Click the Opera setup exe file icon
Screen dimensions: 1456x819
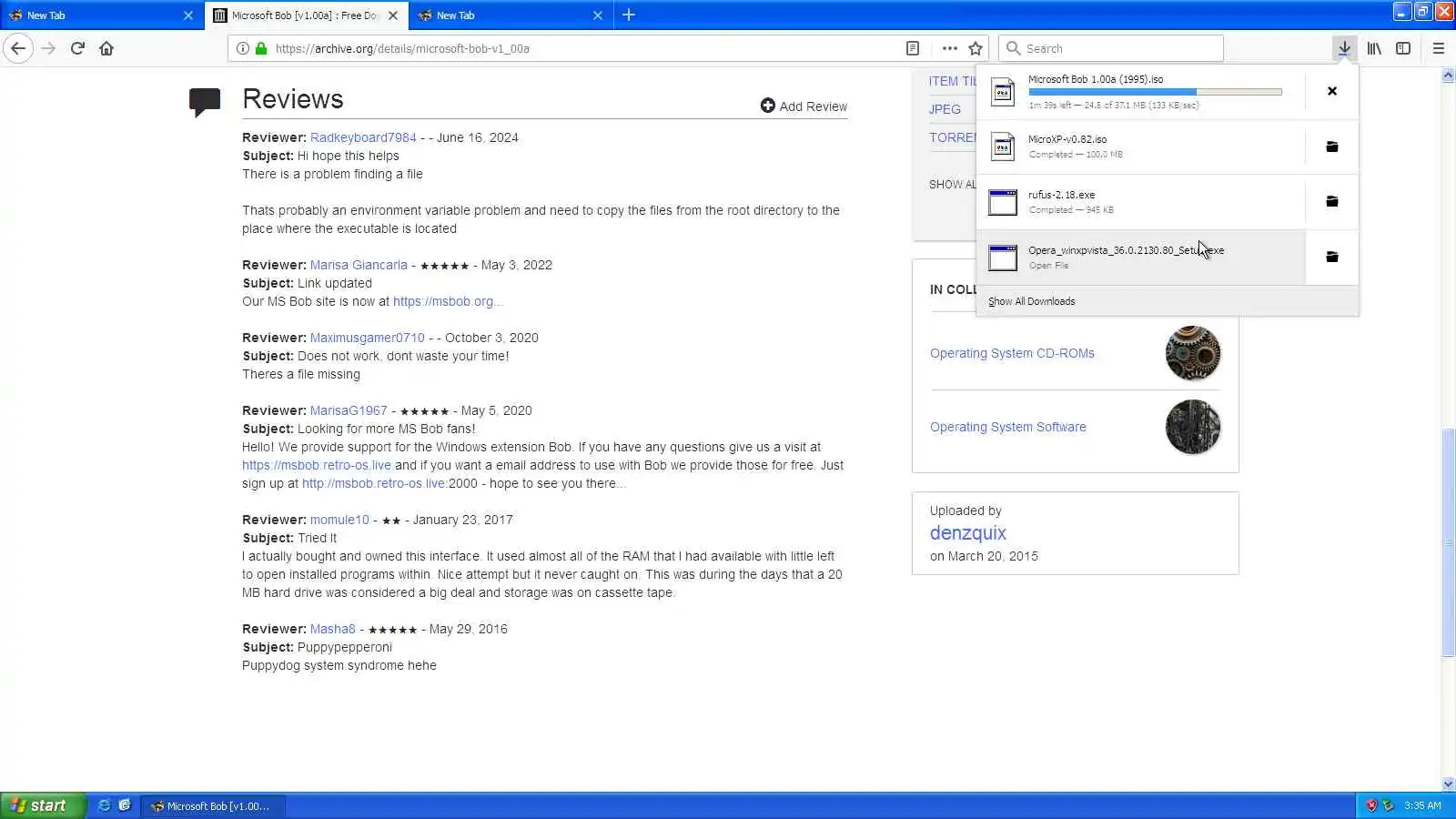click(1003, 257)
